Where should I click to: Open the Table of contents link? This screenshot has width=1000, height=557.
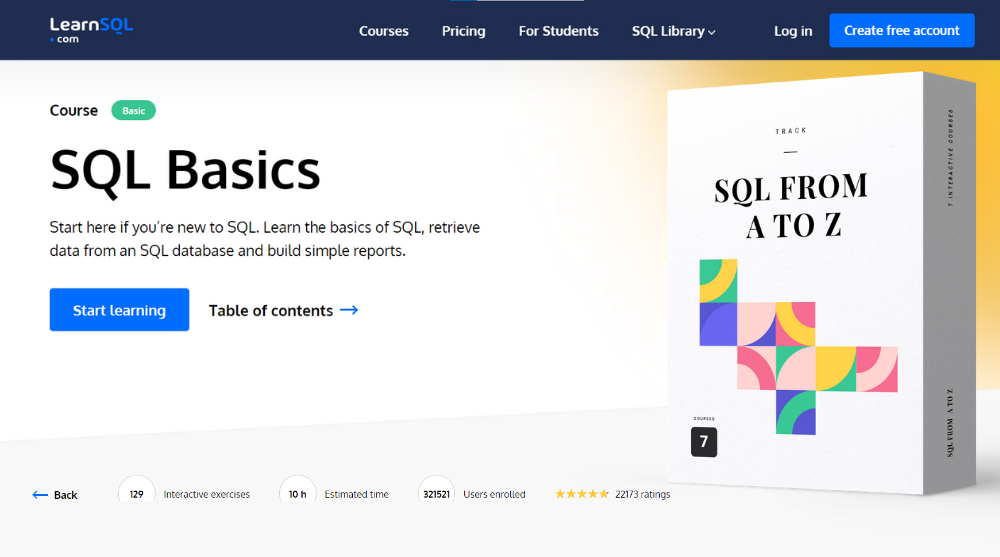[283, 310]
